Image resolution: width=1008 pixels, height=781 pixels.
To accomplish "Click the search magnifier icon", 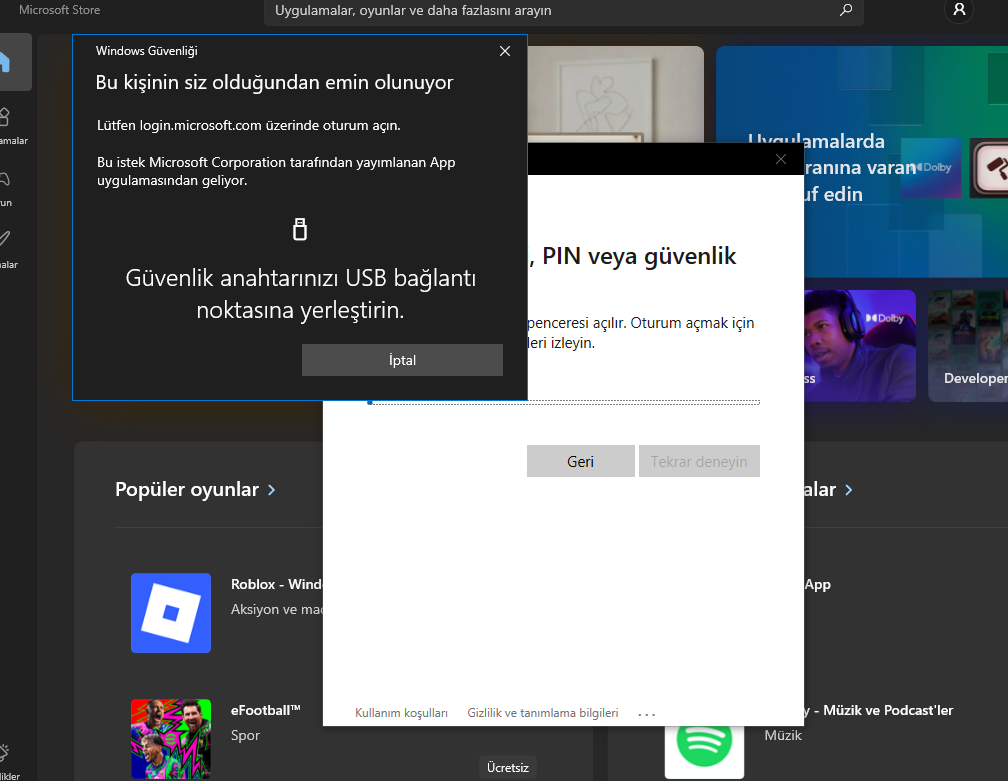I will pyautogui.click(x=846, y=10).
